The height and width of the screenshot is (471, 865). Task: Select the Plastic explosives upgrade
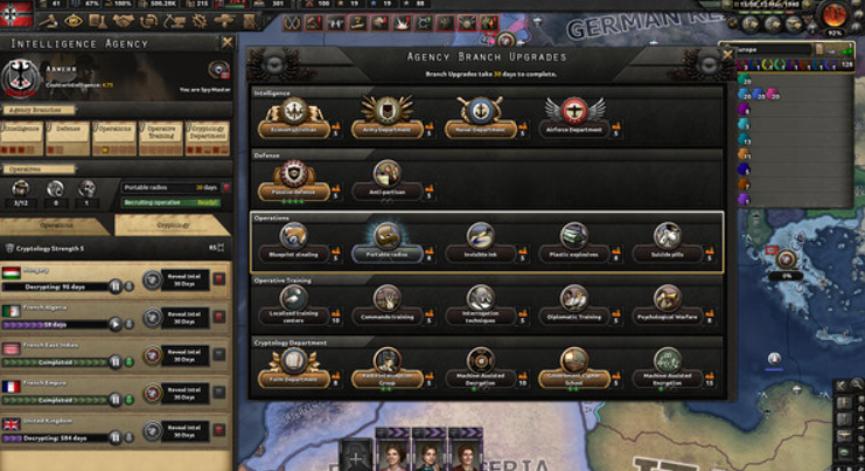coord(574,242)
